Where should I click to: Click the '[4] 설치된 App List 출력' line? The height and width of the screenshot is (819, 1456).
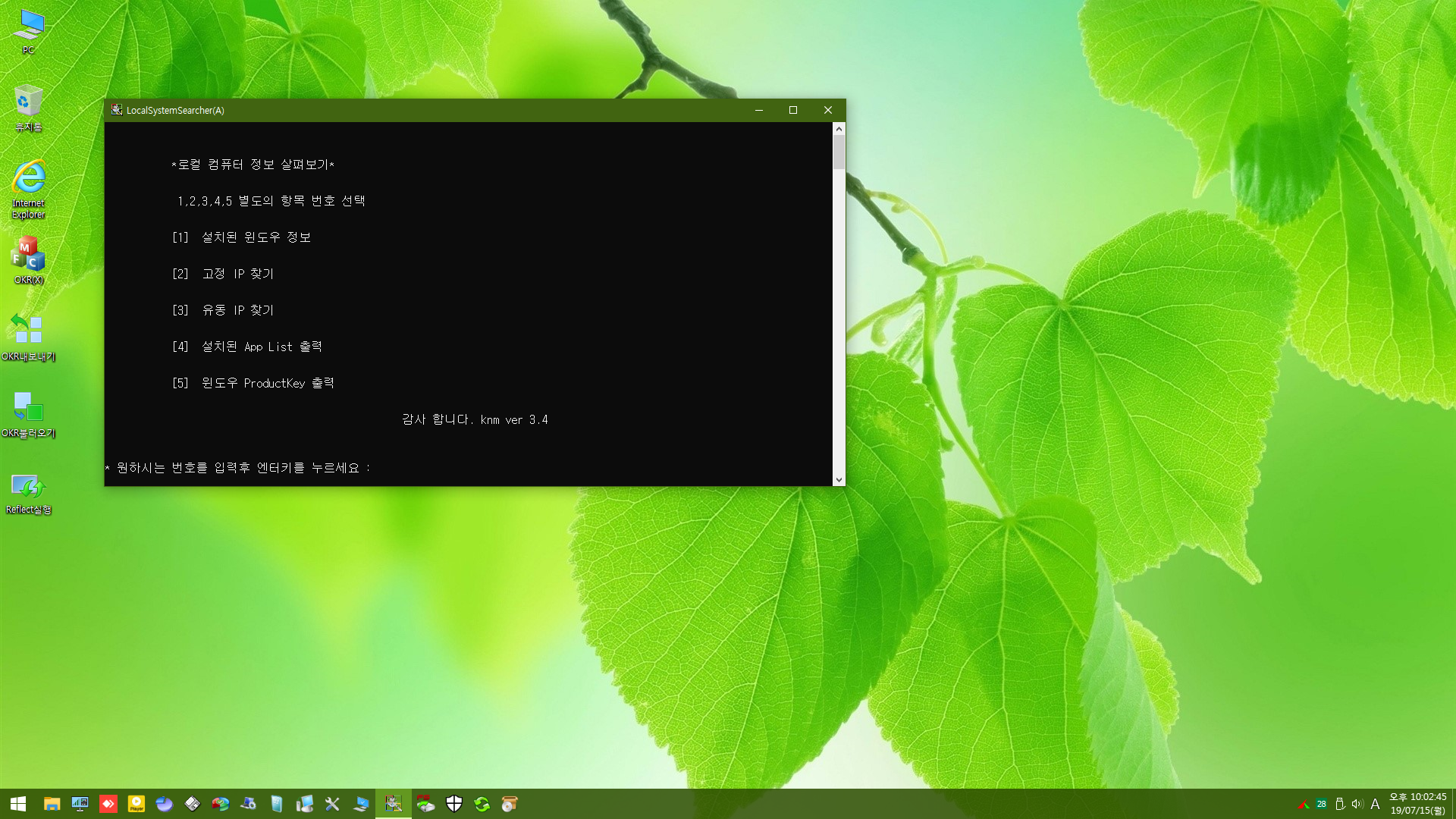point(247,347)
